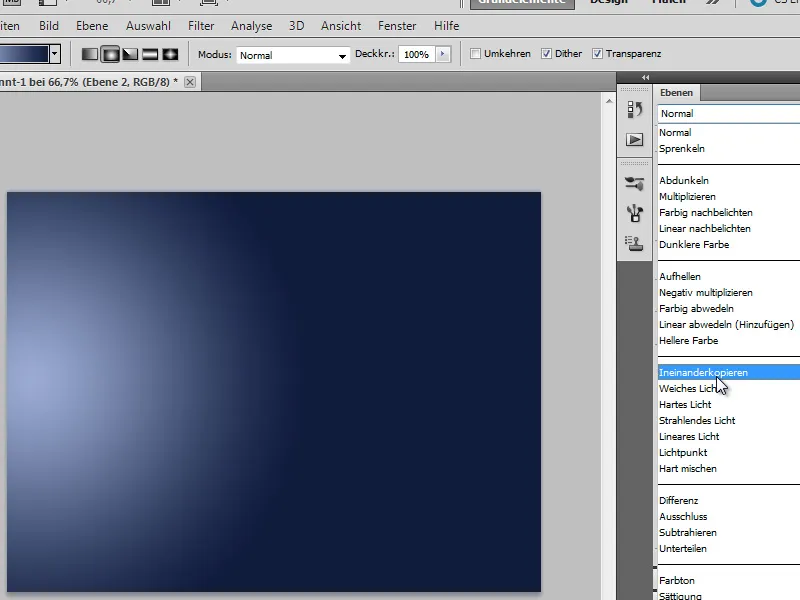This screenshot has width=800, height=600.
Task: Choose Differenz blend mode
Action: click(x=729, y=501)
